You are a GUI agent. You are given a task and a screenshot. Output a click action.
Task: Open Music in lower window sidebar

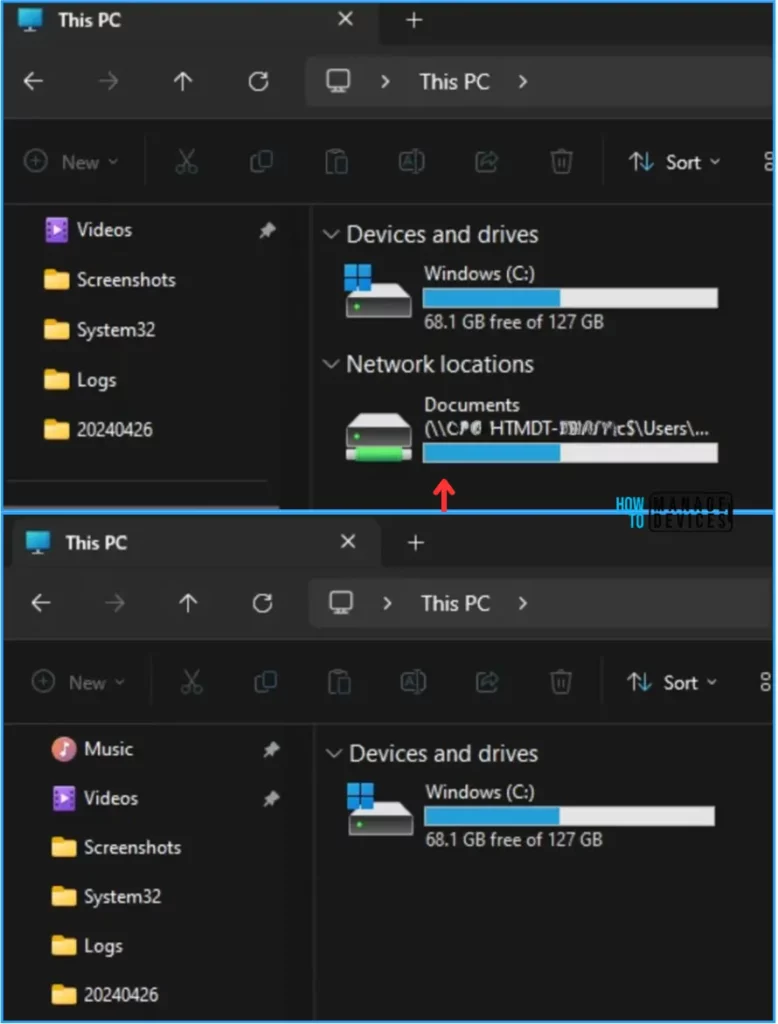92,749
